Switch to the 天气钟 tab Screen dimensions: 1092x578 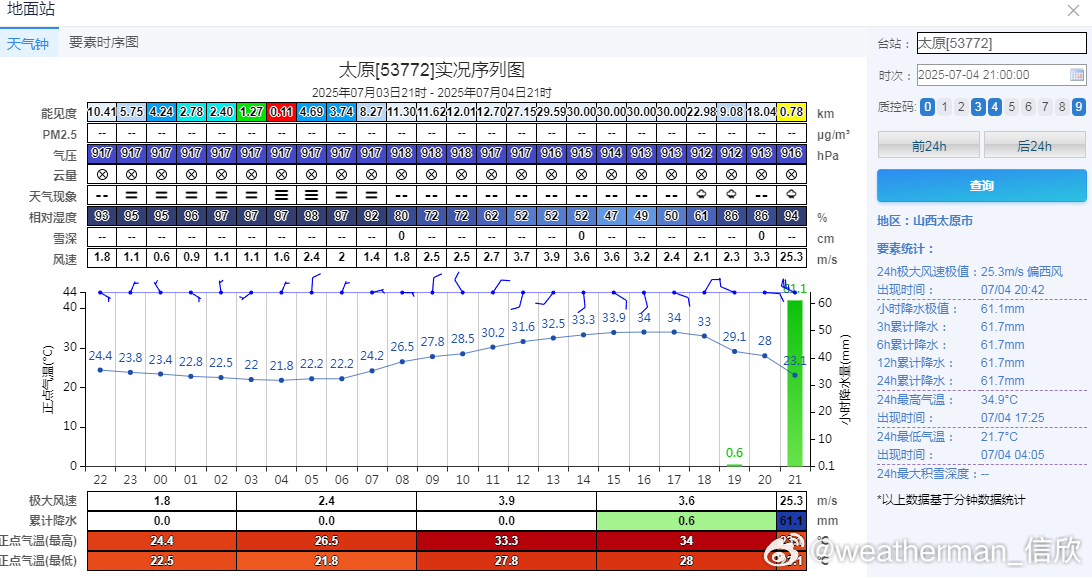coord(28,43)
